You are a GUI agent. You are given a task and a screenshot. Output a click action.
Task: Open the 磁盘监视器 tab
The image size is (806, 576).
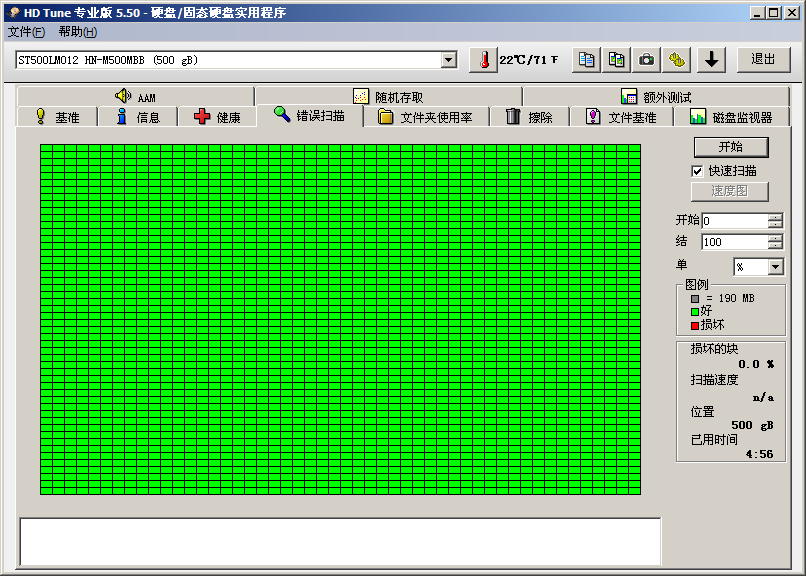pyautogui.click(x=731, y=117)
